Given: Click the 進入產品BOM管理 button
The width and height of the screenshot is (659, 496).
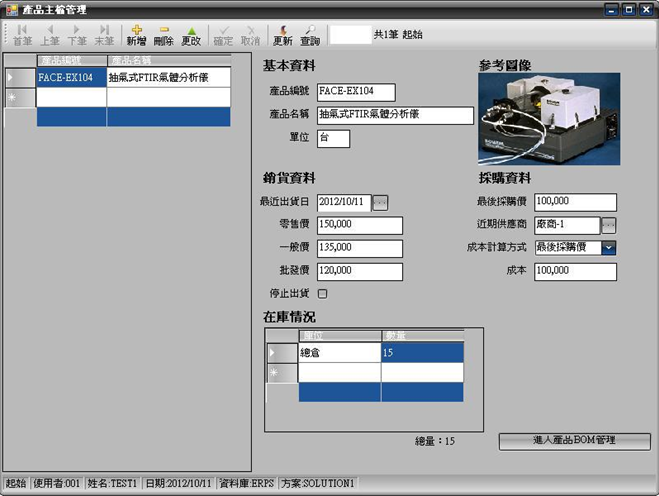Looking at the screenshot, I should coord(574,441).
